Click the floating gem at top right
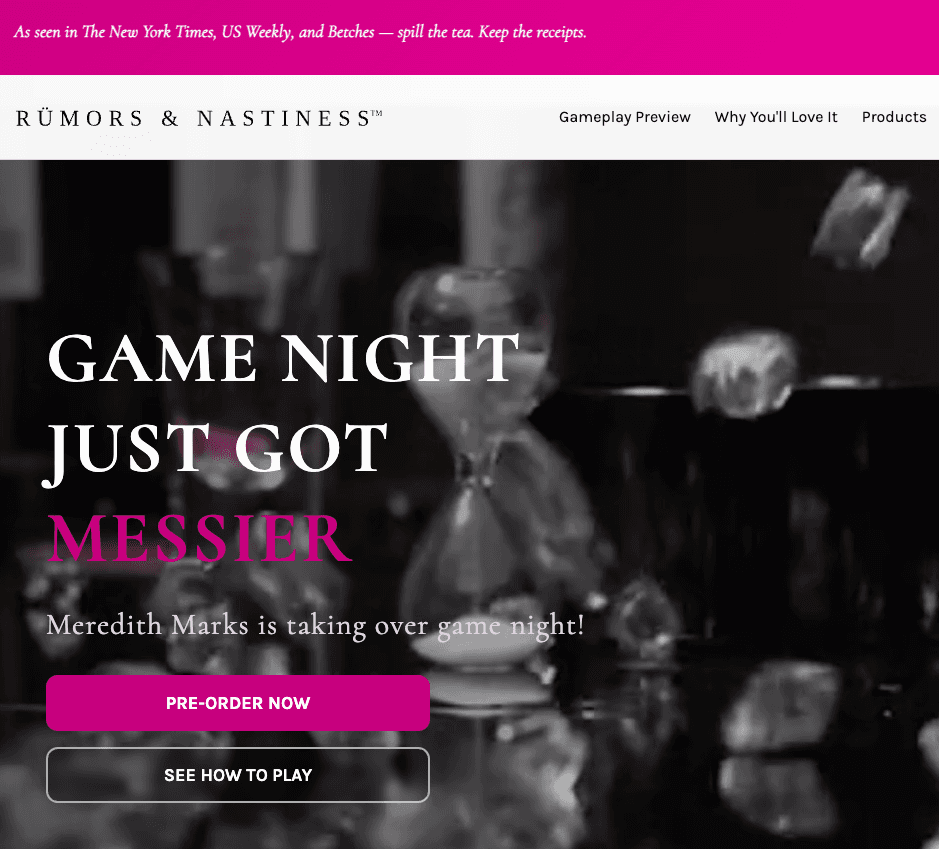The height and width of the screenshot is (849, 939). pyautogui.click(x=861, y=219)
